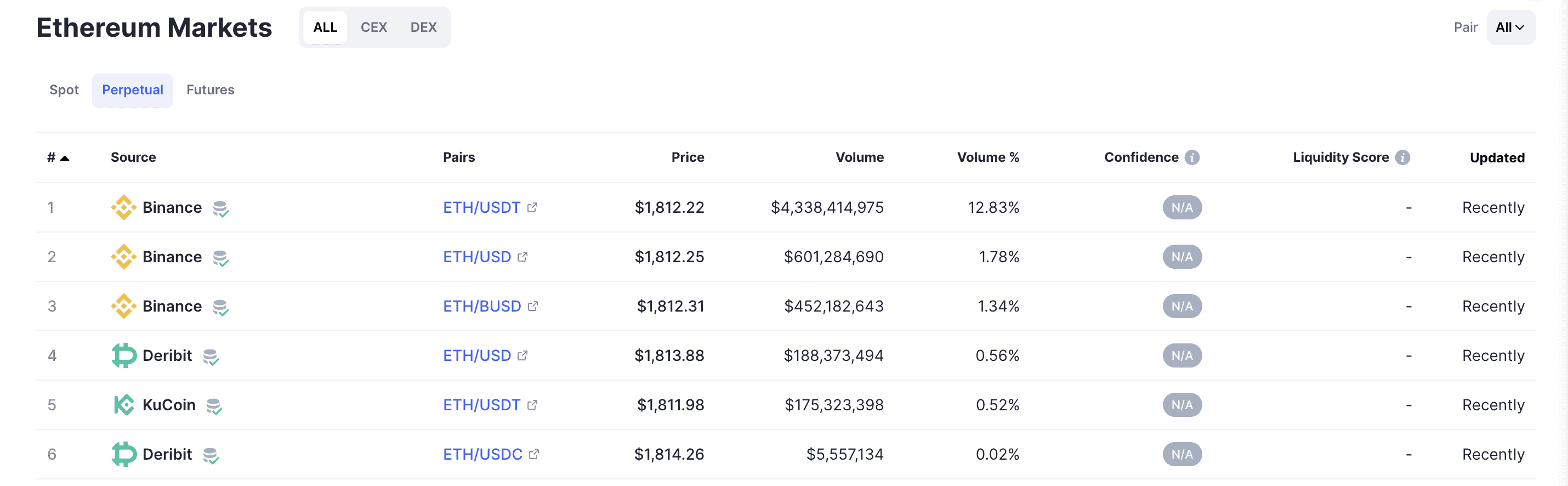This screenshot has height=486, width=1568.
Task: Click reserves badge icon in Binance row 2
Action: [220, 258]
